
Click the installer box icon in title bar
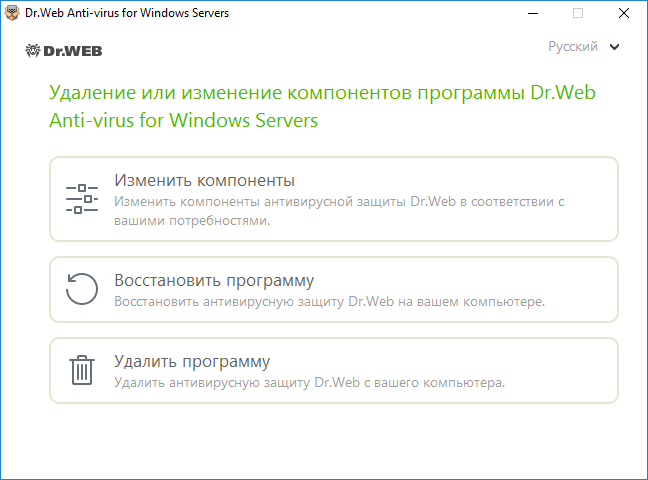pyautogui.click(x=12, y=13)
